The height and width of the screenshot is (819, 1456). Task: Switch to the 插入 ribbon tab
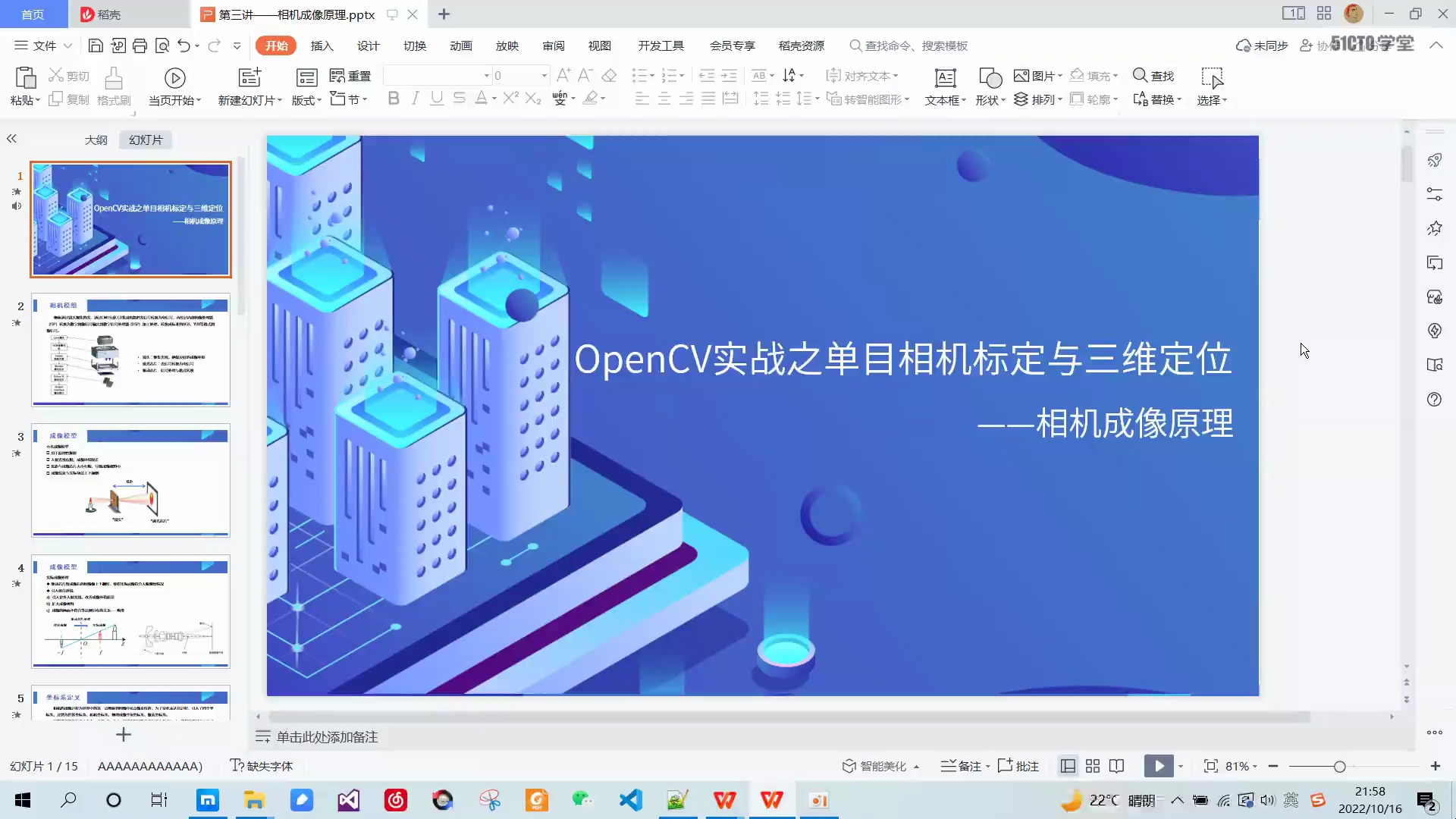(x=322, y=45)
